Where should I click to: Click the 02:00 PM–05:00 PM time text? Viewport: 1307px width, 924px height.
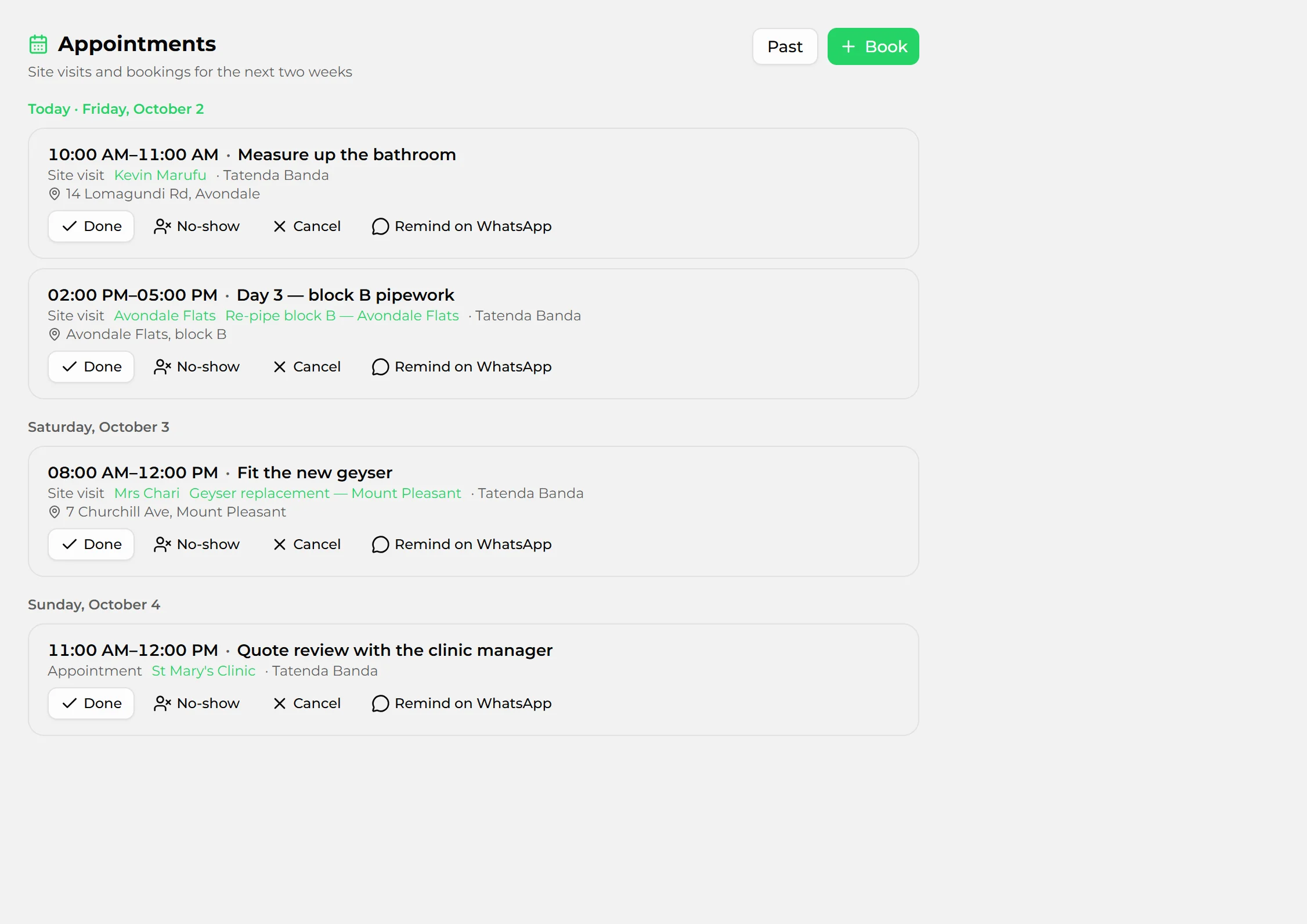[x=132, y=295]
